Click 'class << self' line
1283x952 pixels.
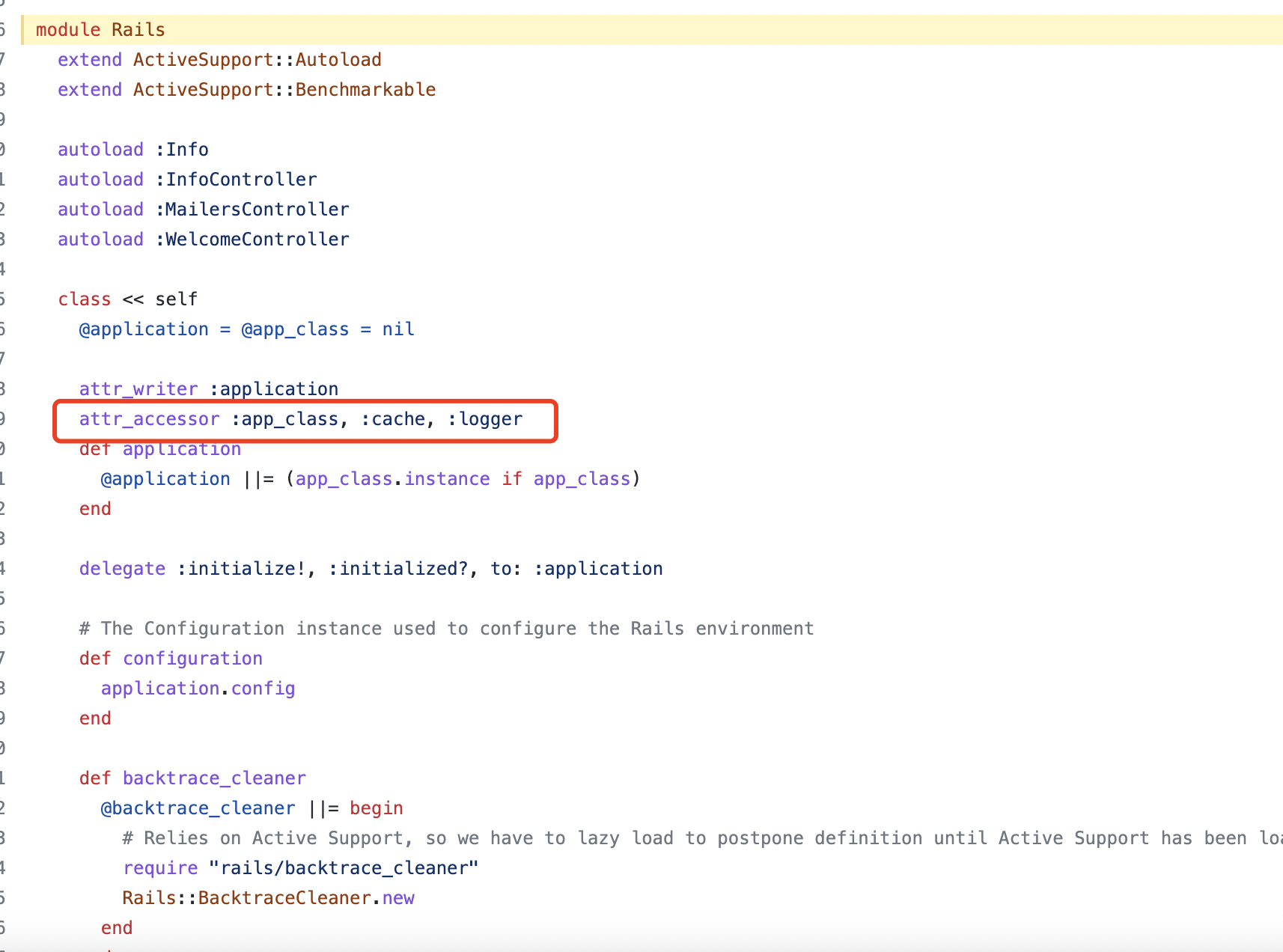coord(128,299)
